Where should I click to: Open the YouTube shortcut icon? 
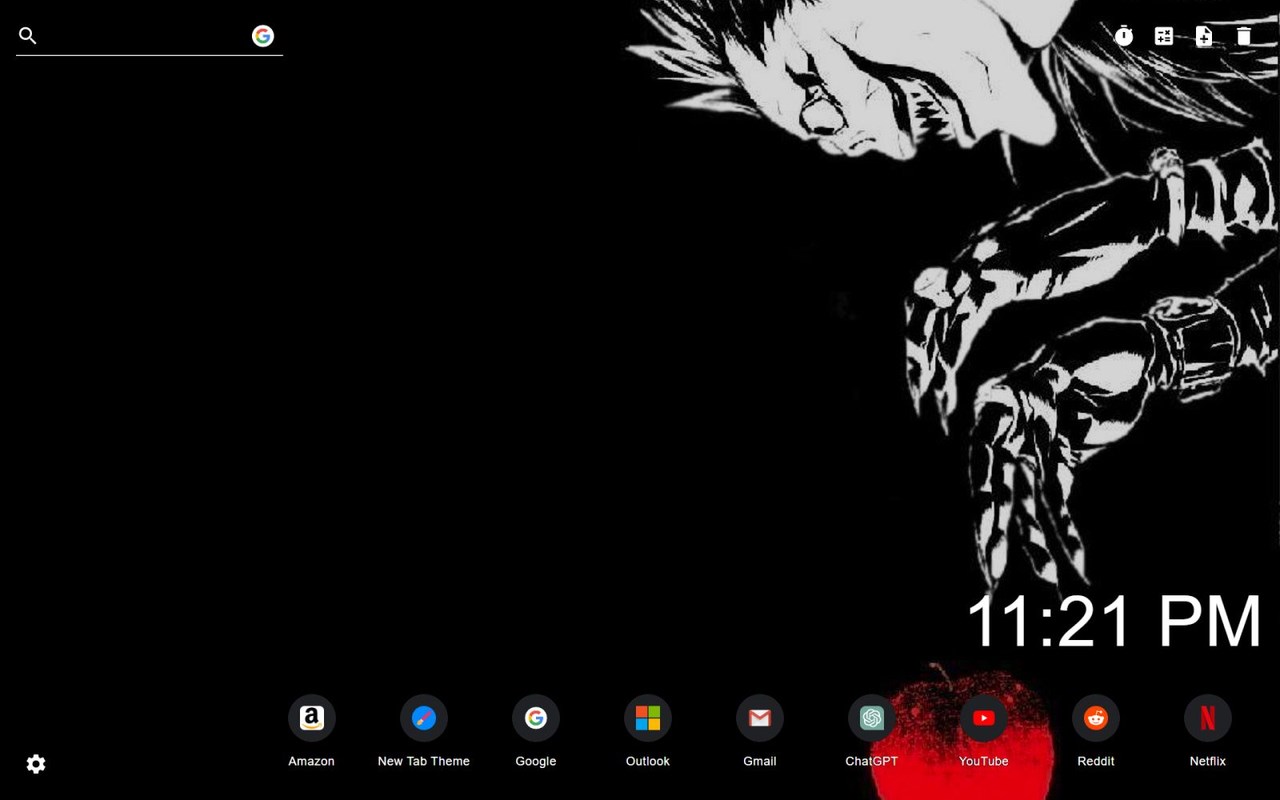tap(984, 718)
